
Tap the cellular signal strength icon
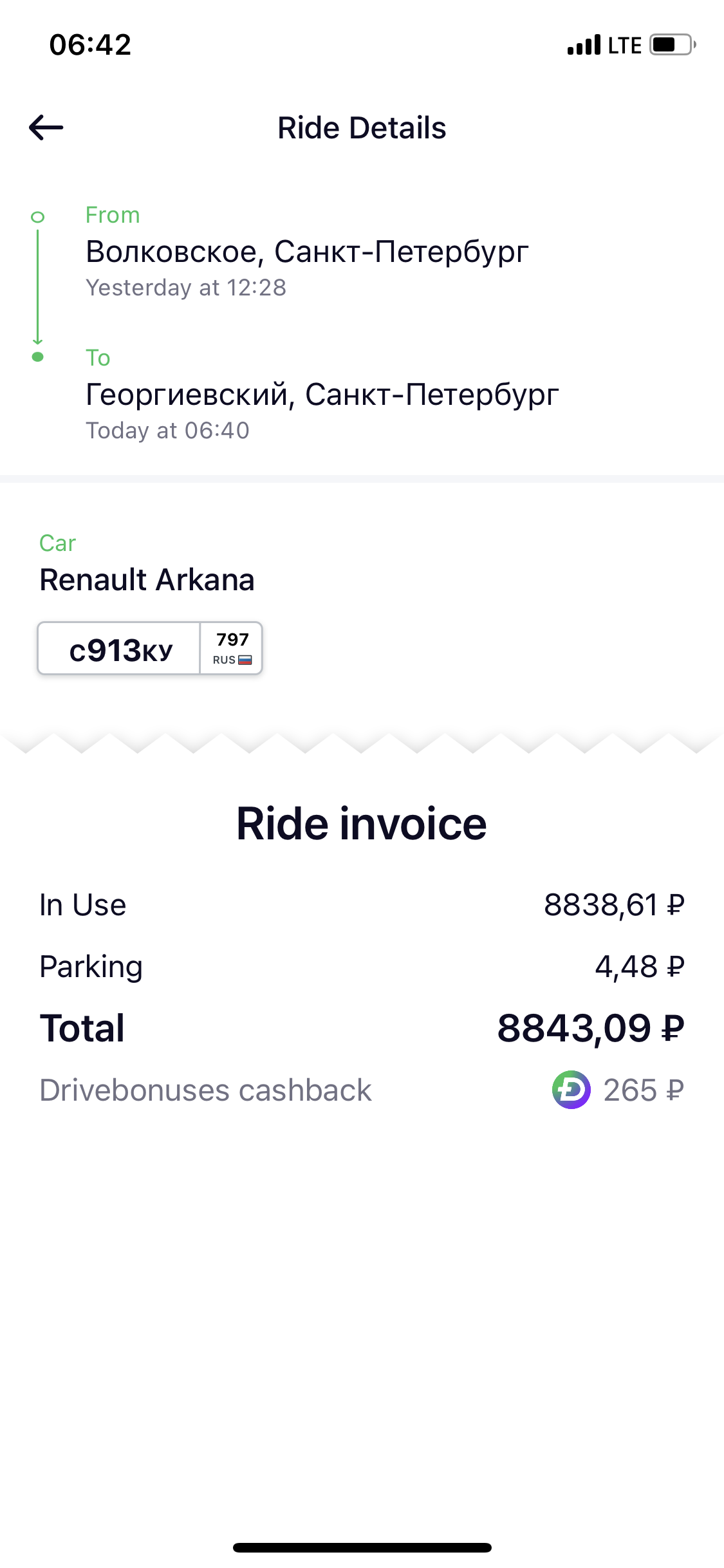click(584, 45)
